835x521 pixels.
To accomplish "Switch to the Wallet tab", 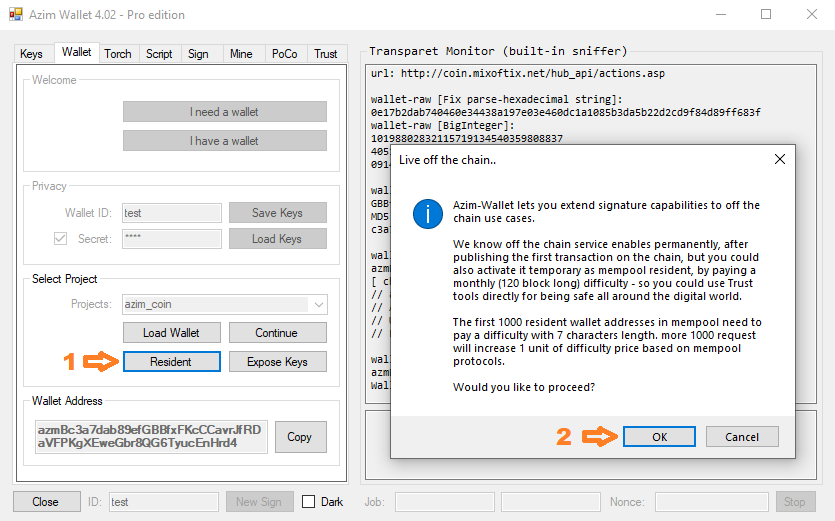I will tap(76, 52).
